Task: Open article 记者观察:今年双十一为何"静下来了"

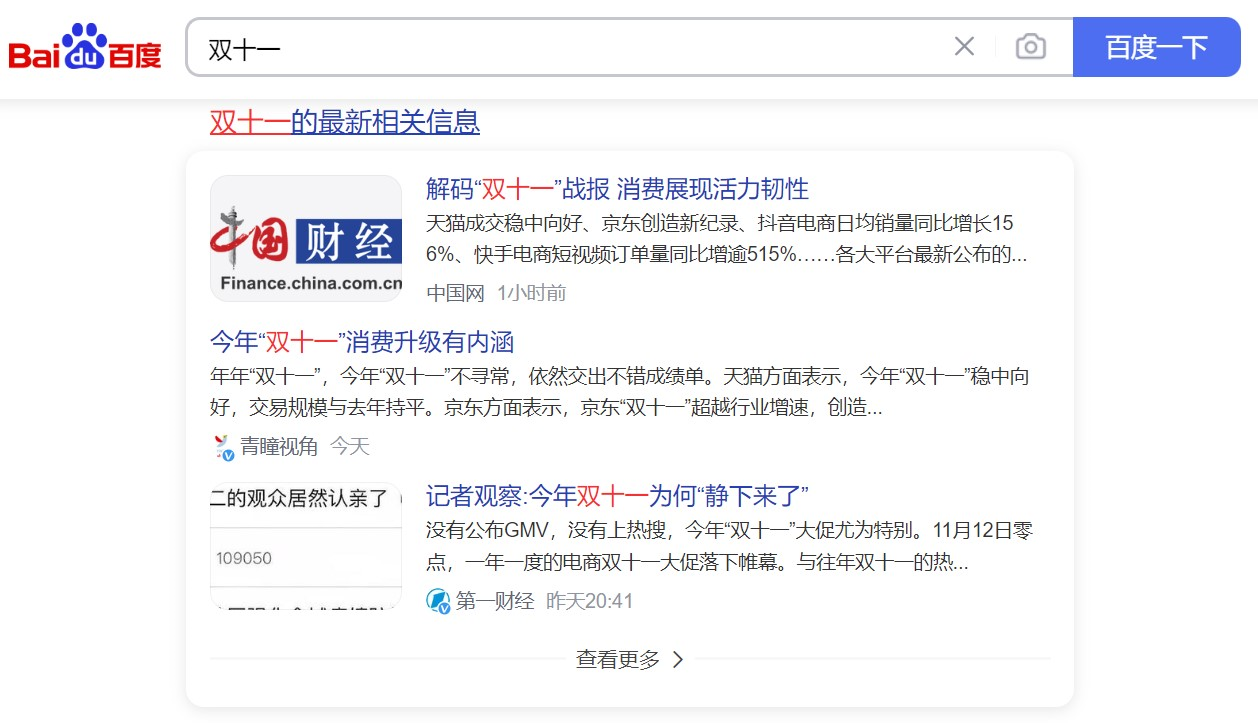Action: pyautogui.click(x=617, y=496)
